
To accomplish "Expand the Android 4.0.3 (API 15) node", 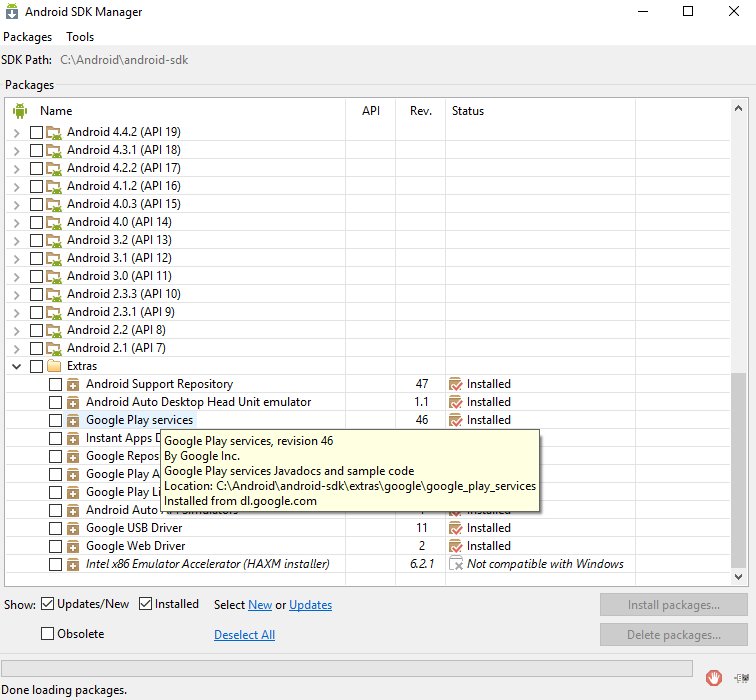I will pyautogui.click(x=16, y=204).
